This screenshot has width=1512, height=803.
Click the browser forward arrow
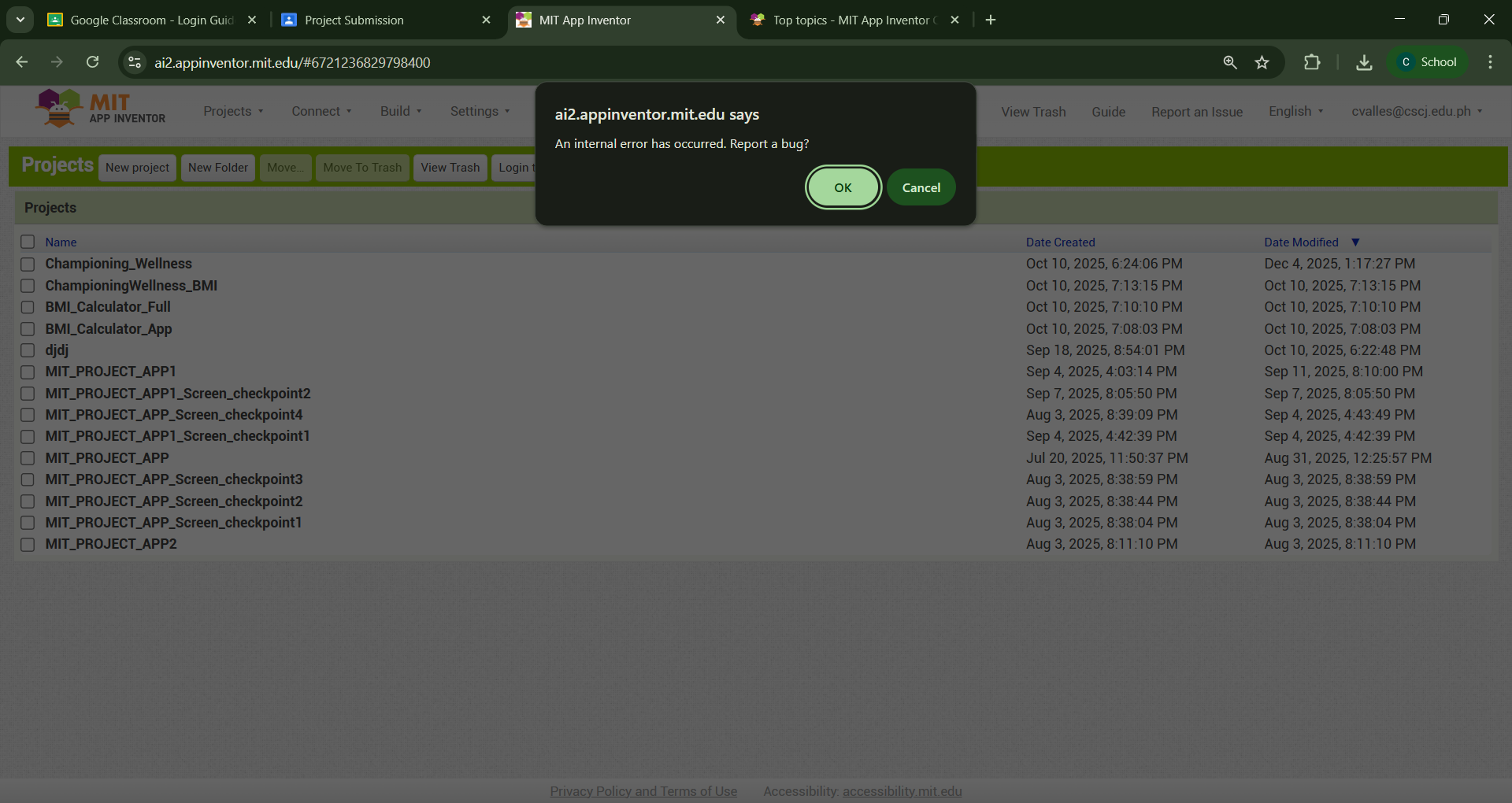[x=57, y=62]
